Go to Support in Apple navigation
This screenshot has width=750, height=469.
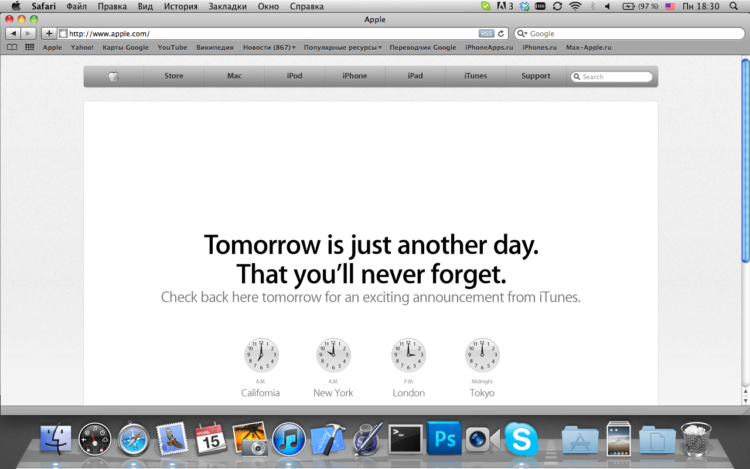535,76
